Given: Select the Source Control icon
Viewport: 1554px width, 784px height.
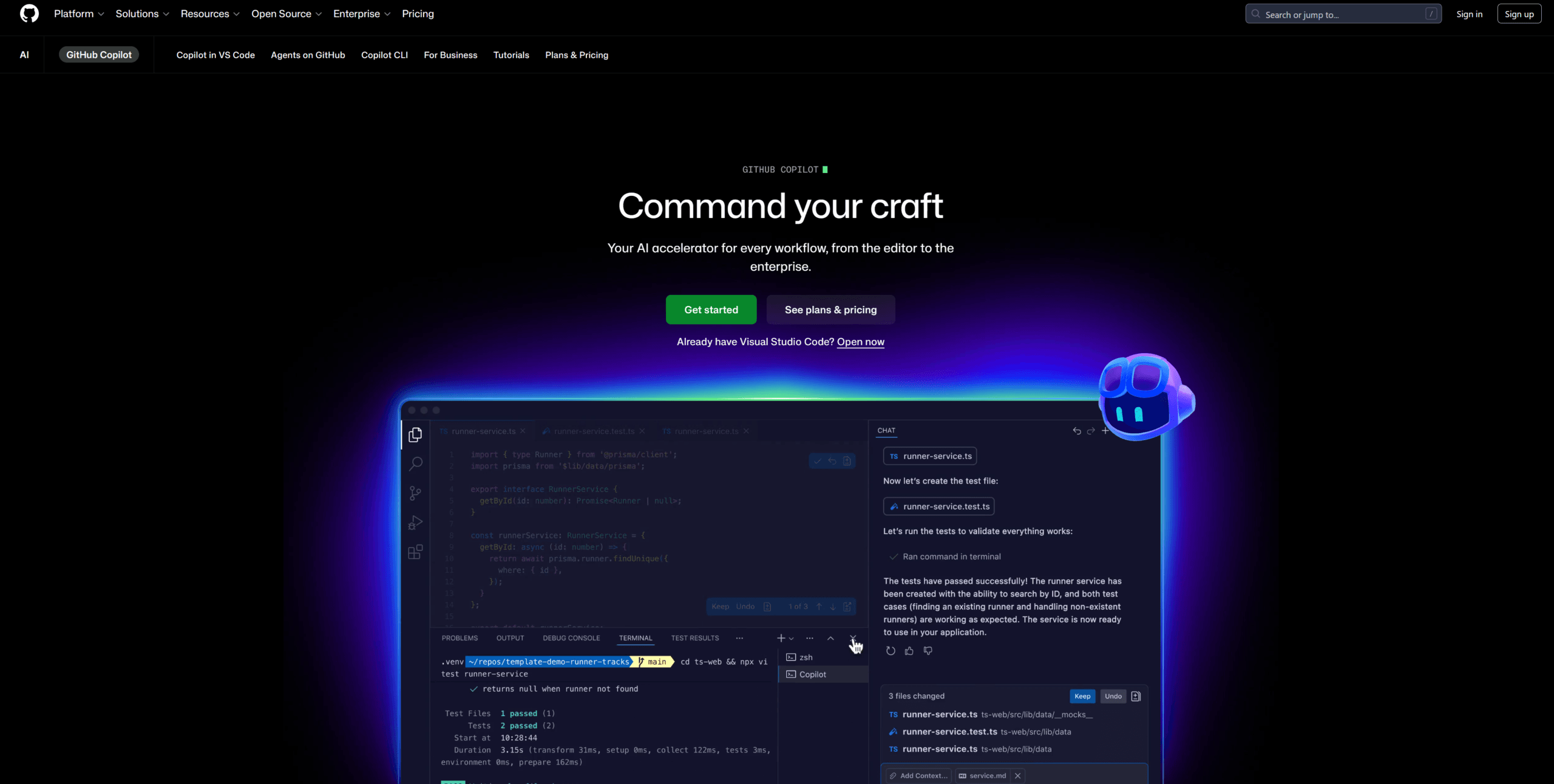Looking at the screenshot, I should [x=415, y=493].
